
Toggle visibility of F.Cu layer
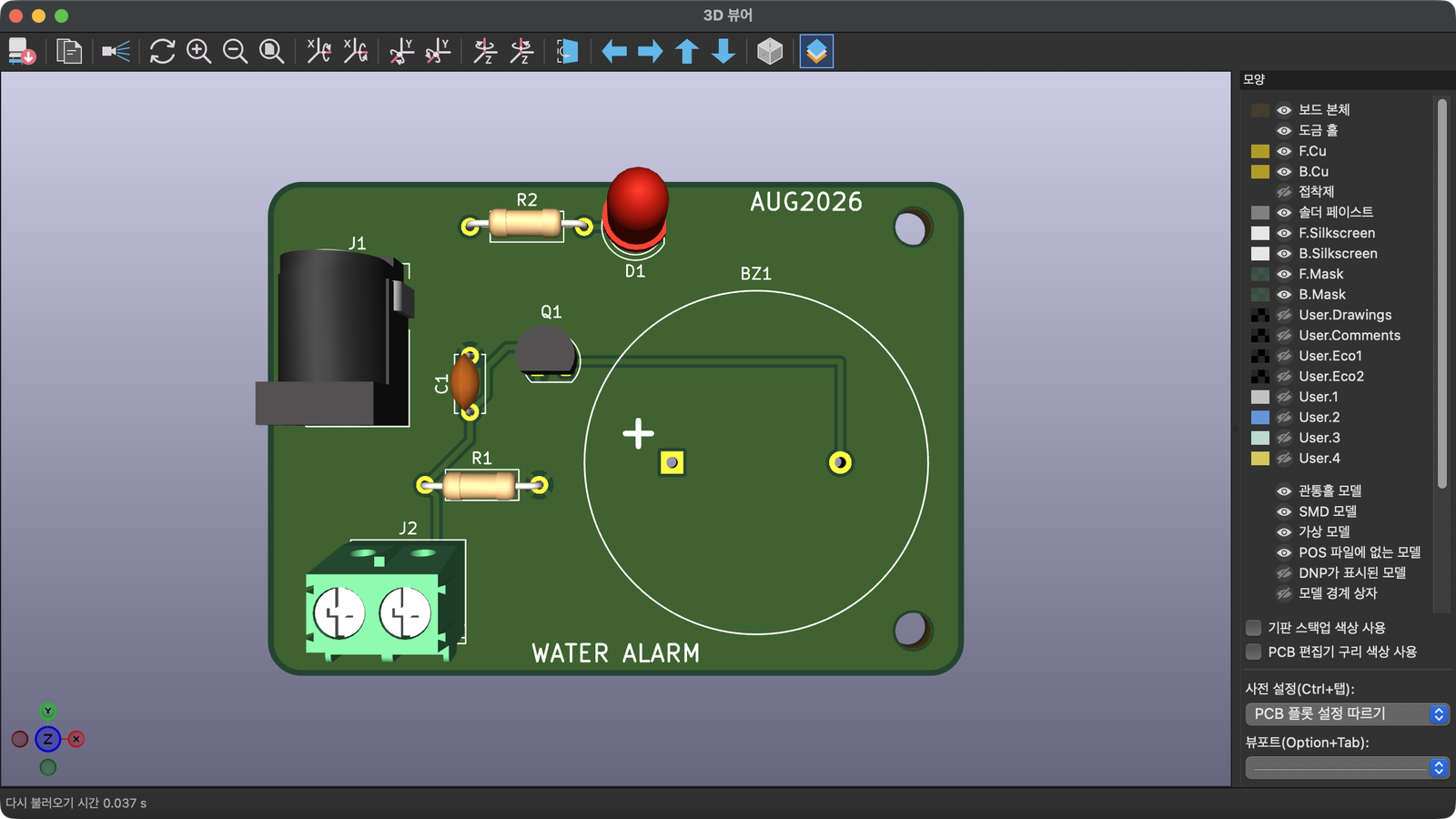coord(1284,151)
